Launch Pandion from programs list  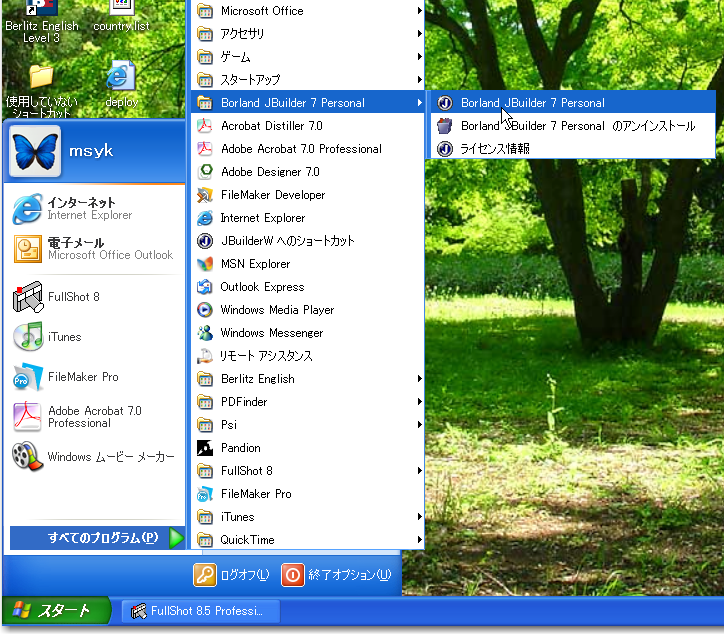pyautogui.click(x=240, y=448)
